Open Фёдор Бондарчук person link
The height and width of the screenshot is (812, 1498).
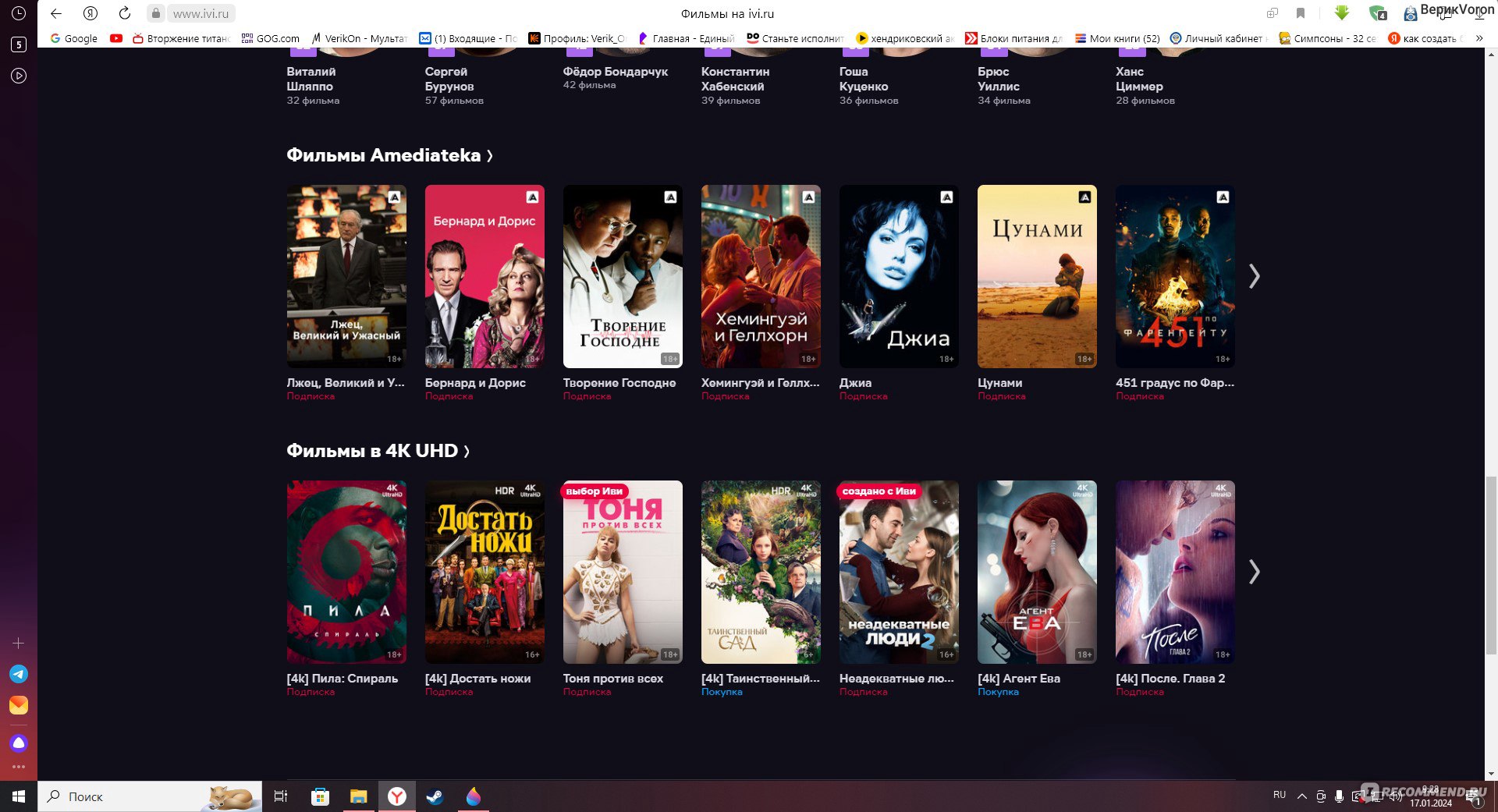pos(616,72)
